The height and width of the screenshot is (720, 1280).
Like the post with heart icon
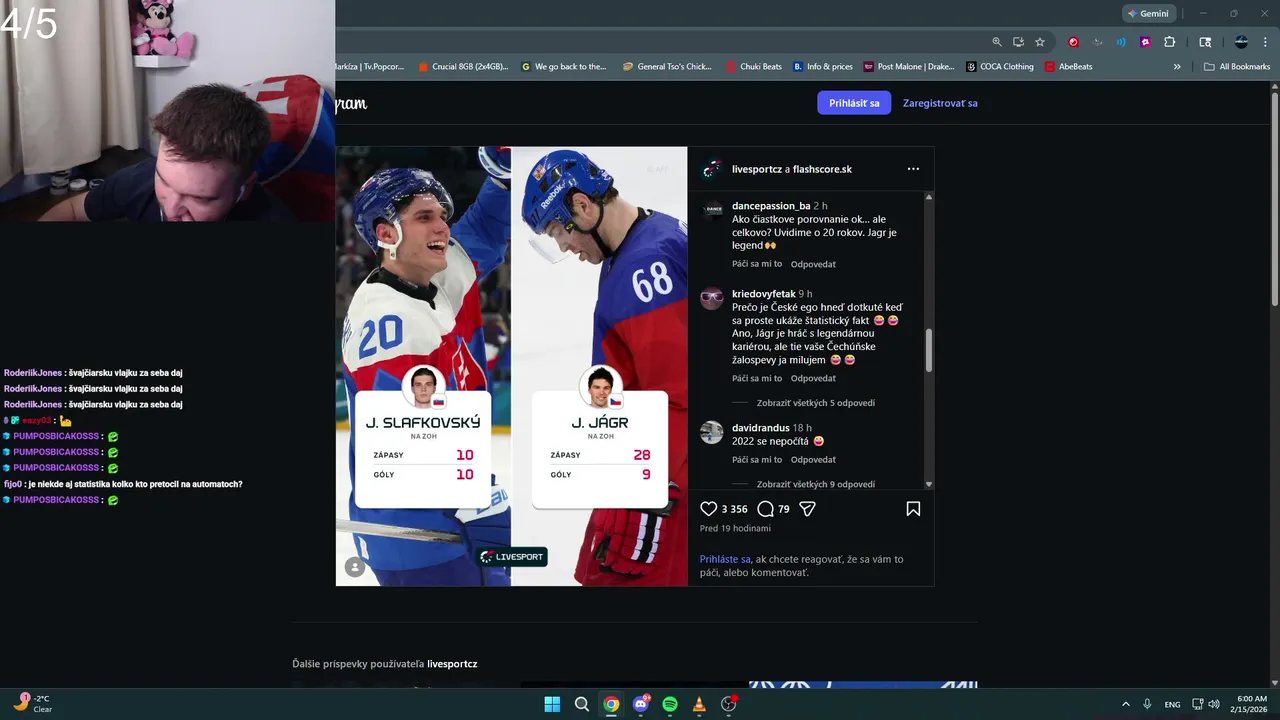708,509
